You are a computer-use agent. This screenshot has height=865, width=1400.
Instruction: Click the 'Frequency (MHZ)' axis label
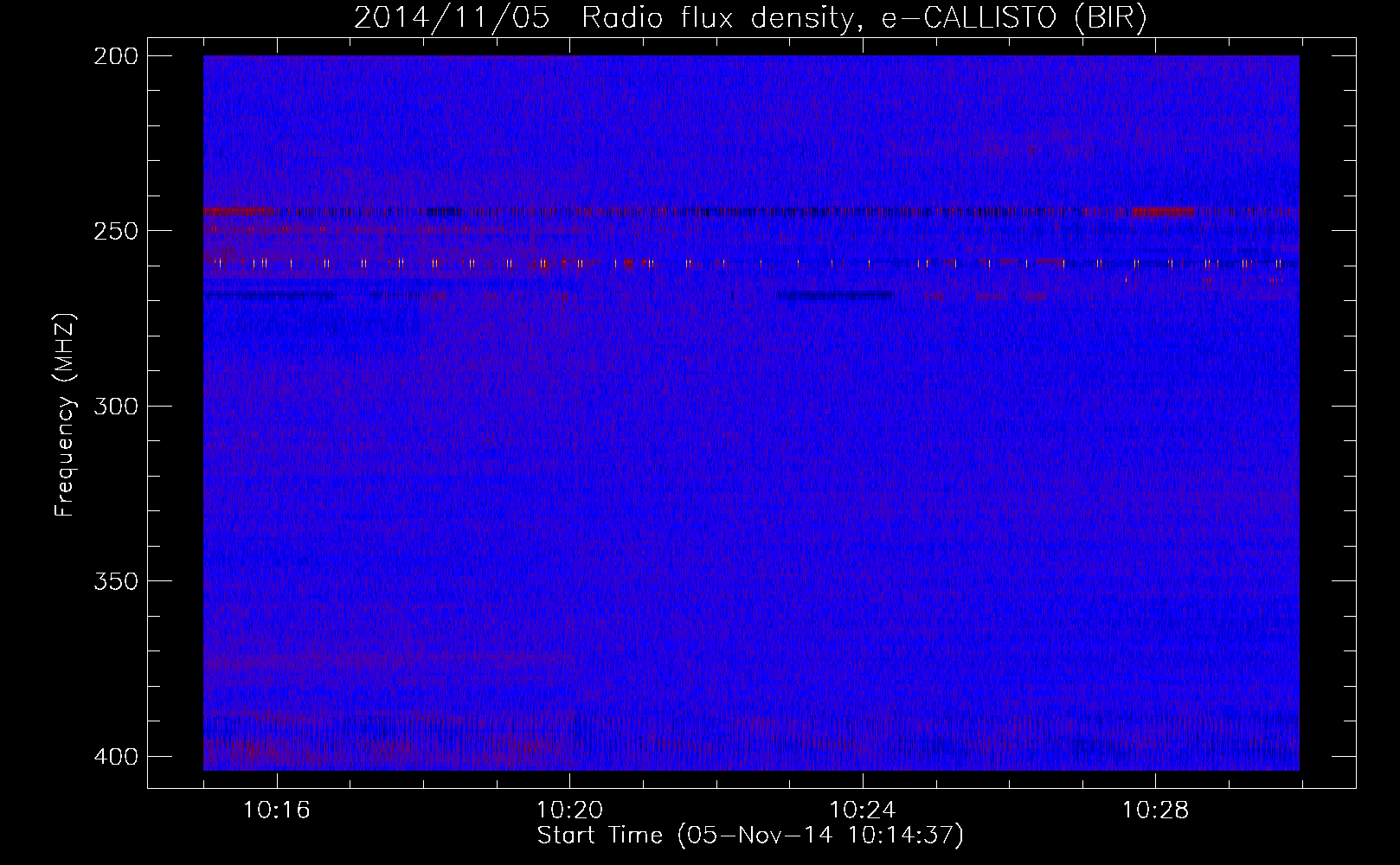point(65,415)
